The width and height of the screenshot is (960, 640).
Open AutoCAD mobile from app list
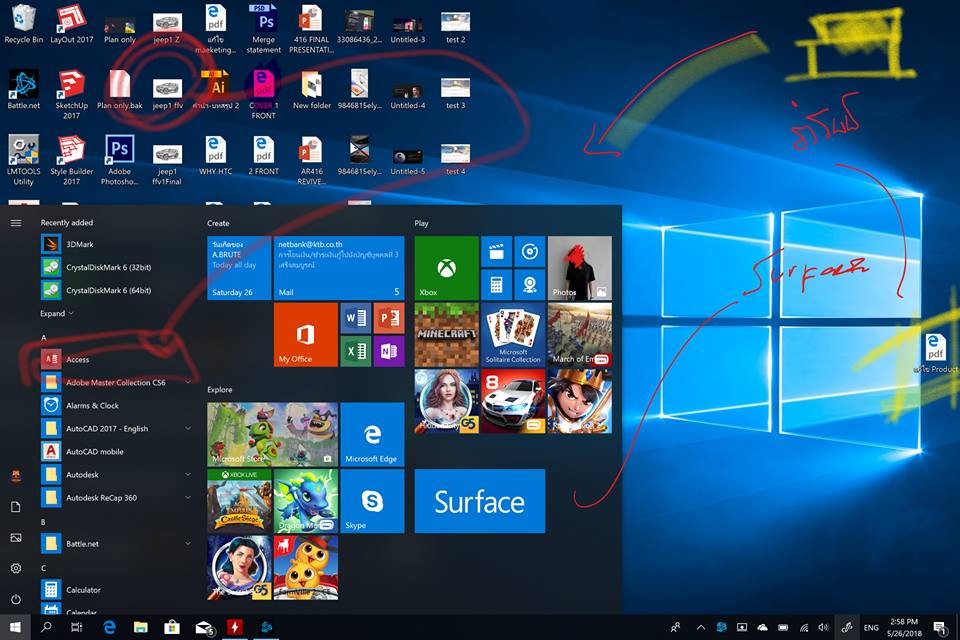point(116,451)
